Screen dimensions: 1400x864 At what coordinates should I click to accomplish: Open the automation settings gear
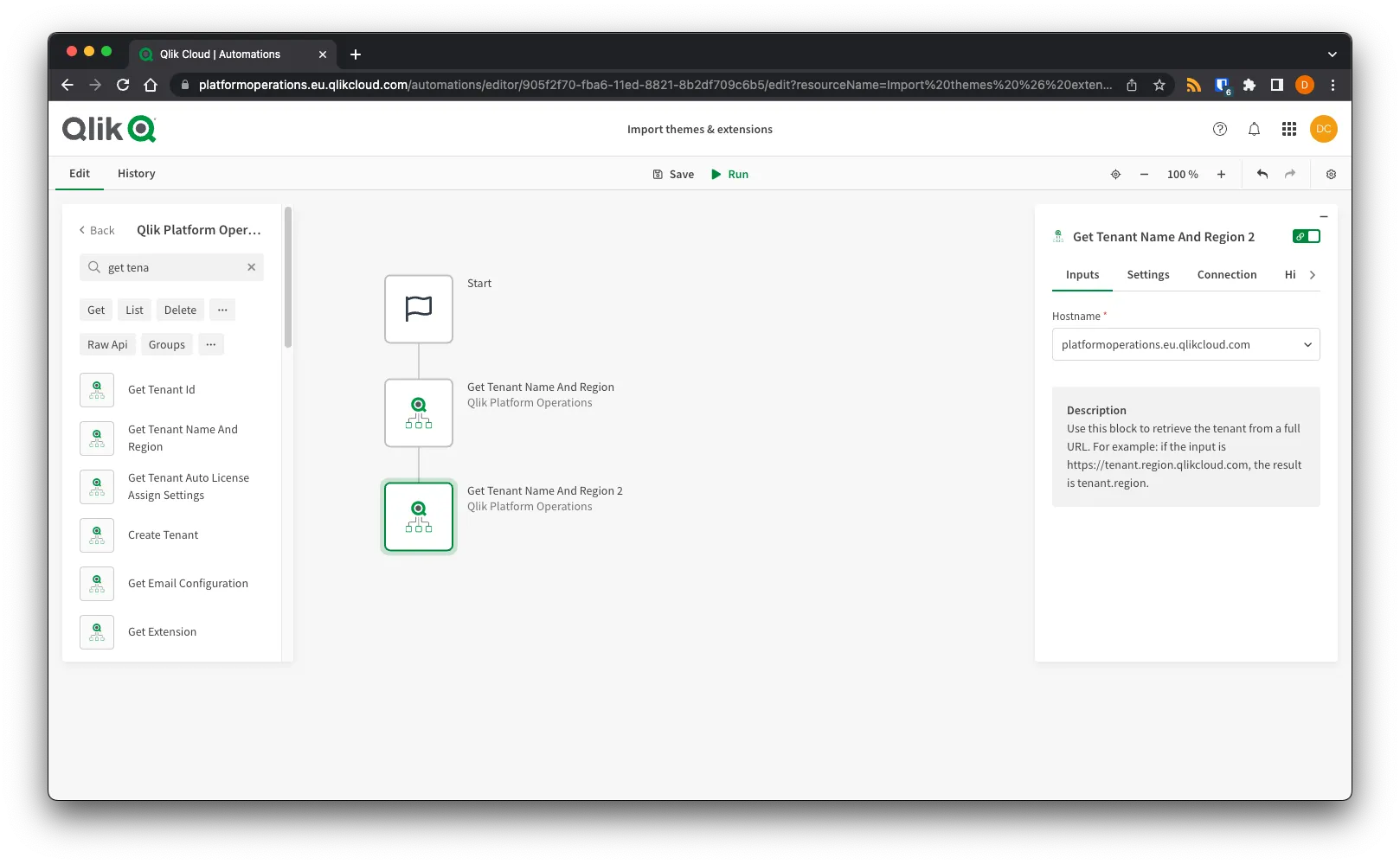(x=1331, y=174)
